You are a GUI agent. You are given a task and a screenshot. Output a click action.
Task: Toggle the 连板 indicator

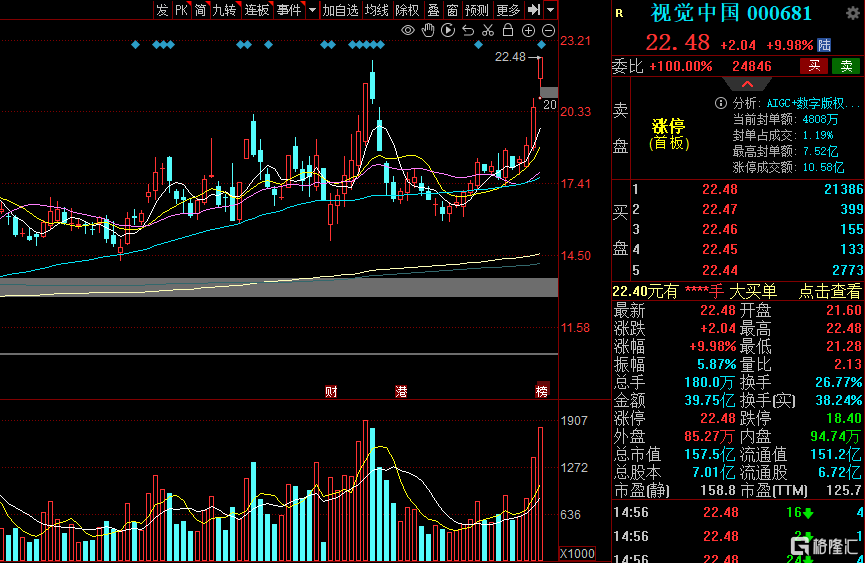point(258,10)
